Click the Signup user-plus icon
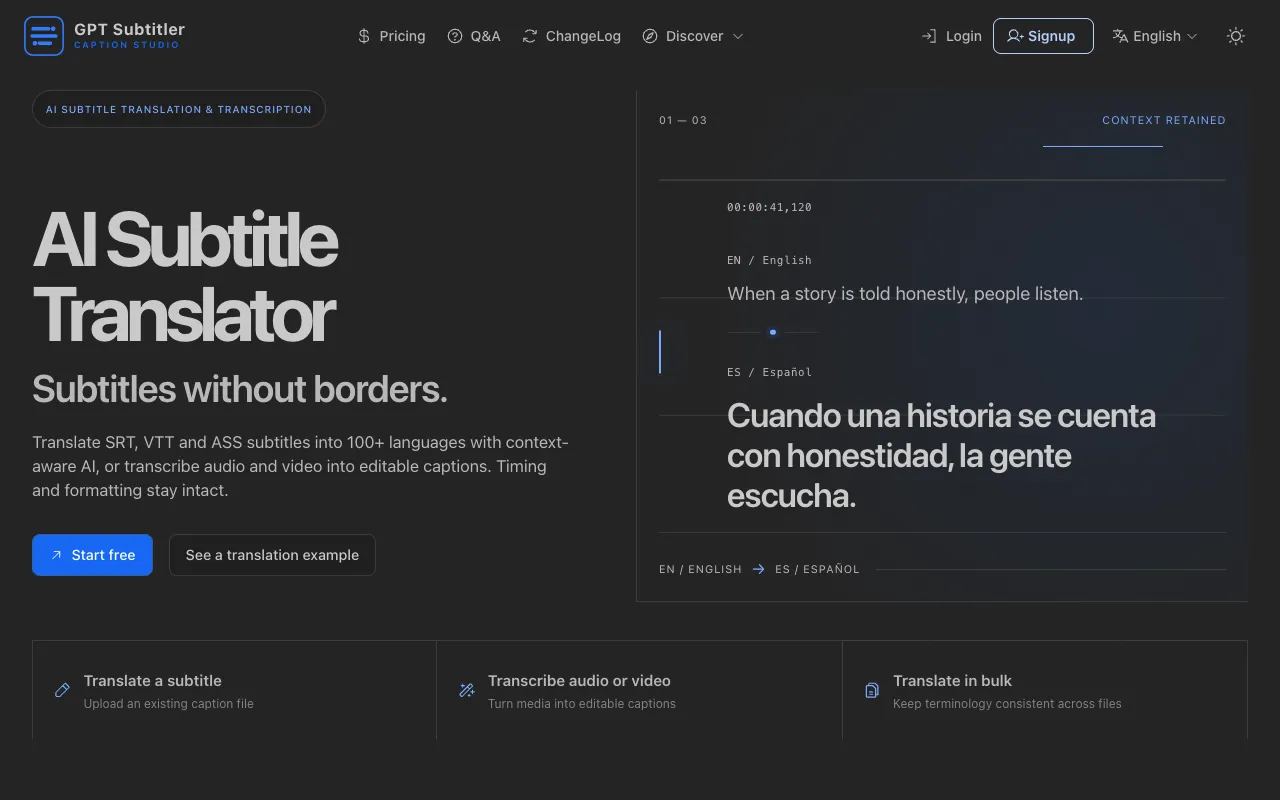 click(x=1015, y=36)
